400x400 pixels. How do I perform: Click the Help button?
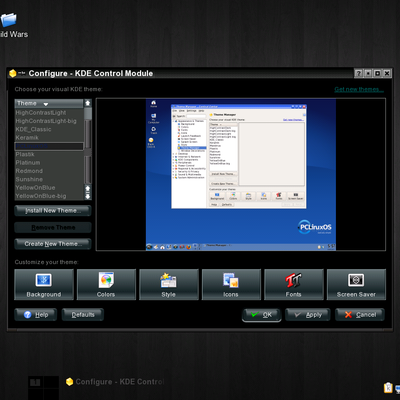coord(36,315)
